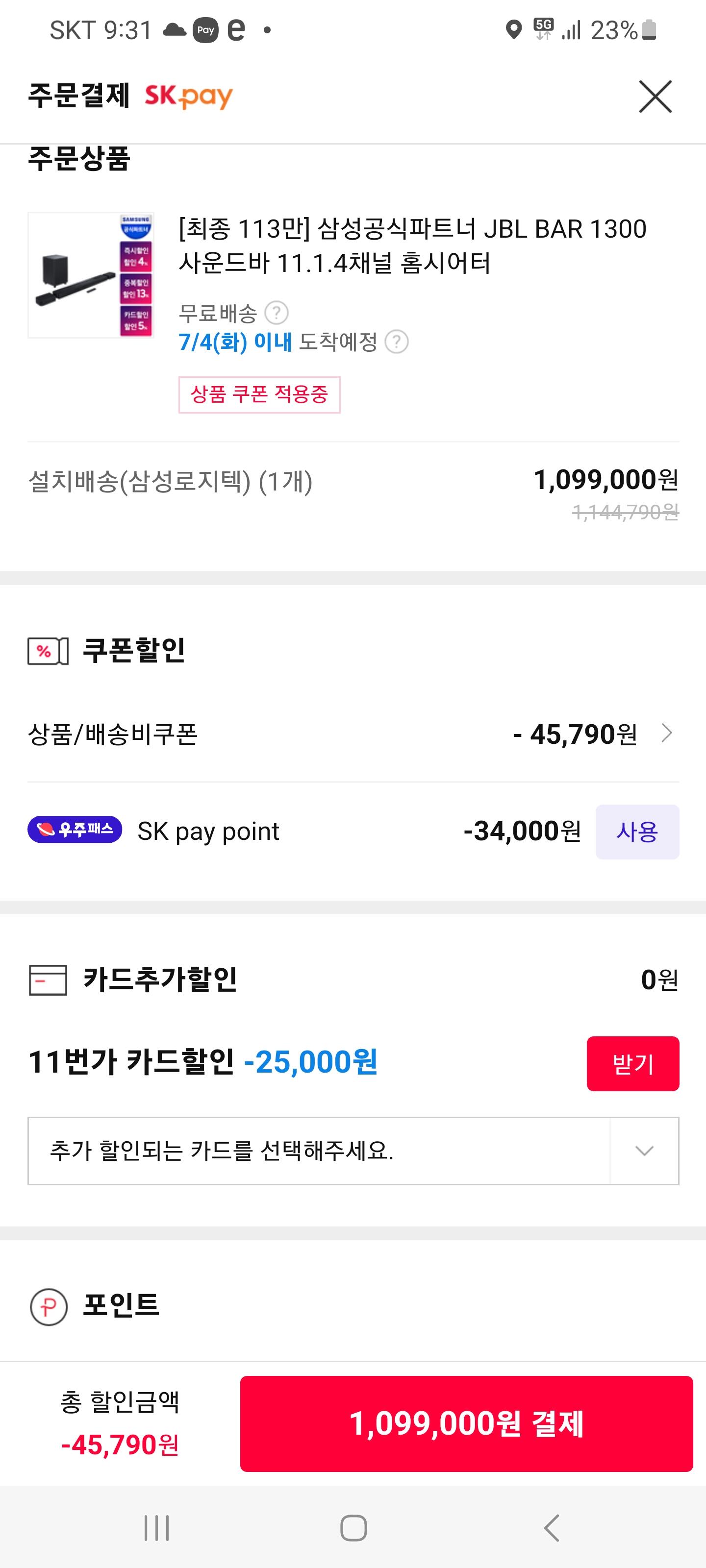
Task: Click the dropdown arrow for card selection
Action: [x=644, y=1151]
